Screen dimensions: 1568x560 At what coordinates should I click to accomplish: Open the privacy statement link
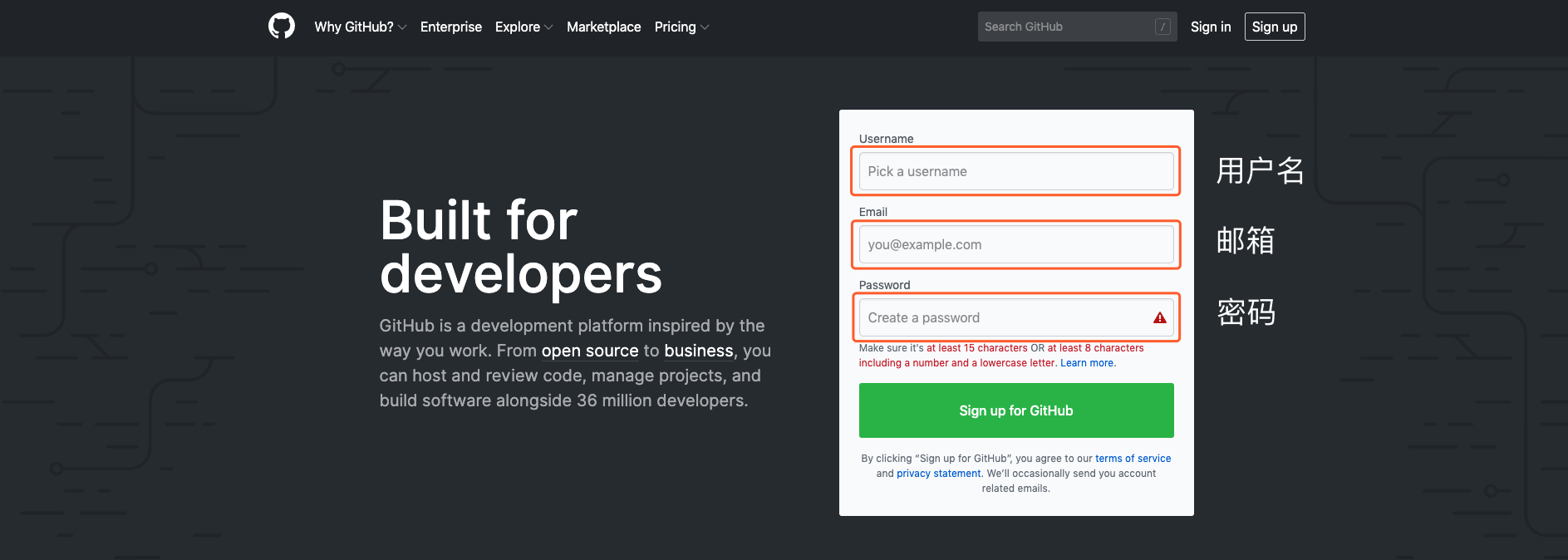click(x=939, y=474)
